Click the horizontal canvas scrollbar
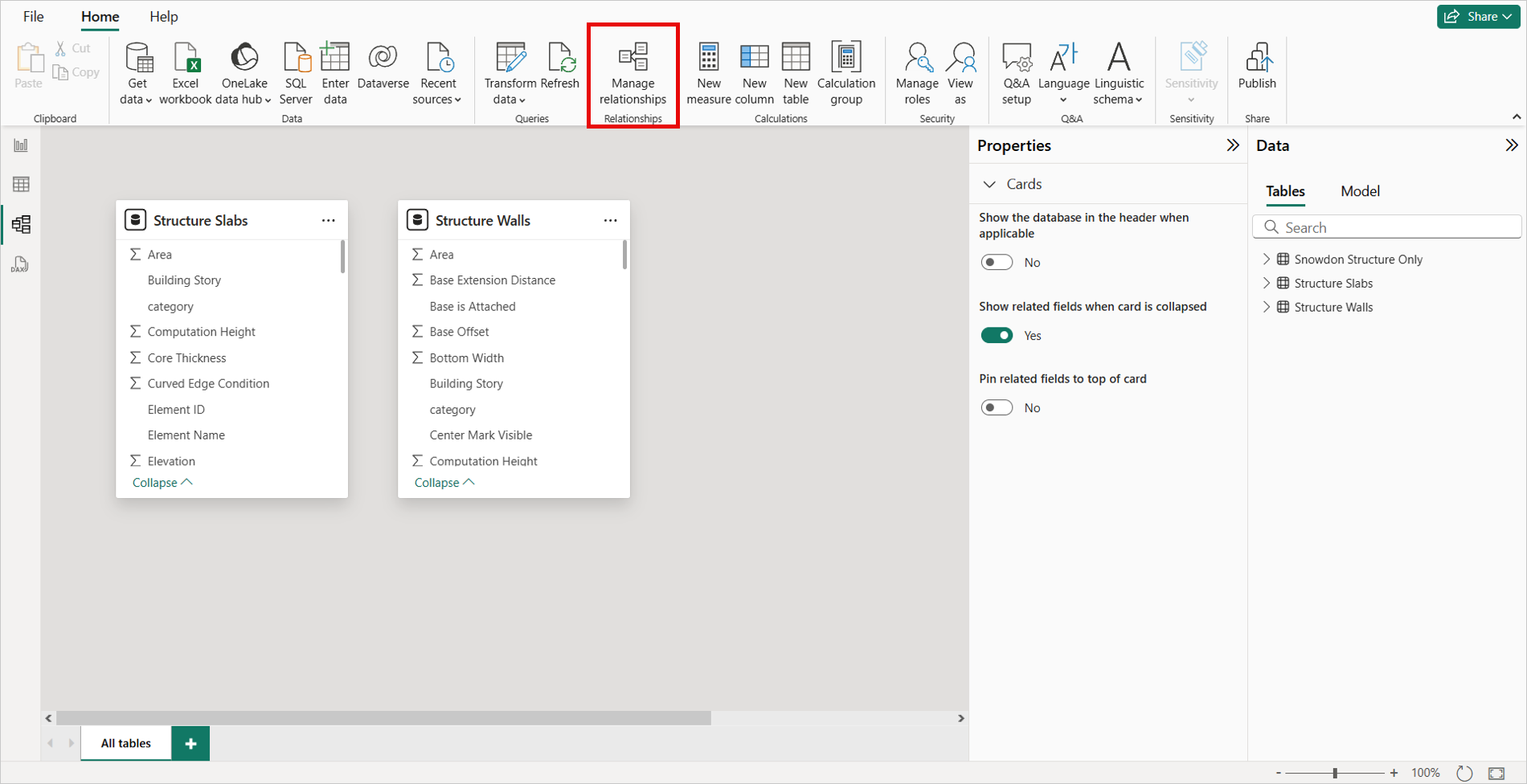This screenshot has height=784, width=1527. click(x=383, y=718)
